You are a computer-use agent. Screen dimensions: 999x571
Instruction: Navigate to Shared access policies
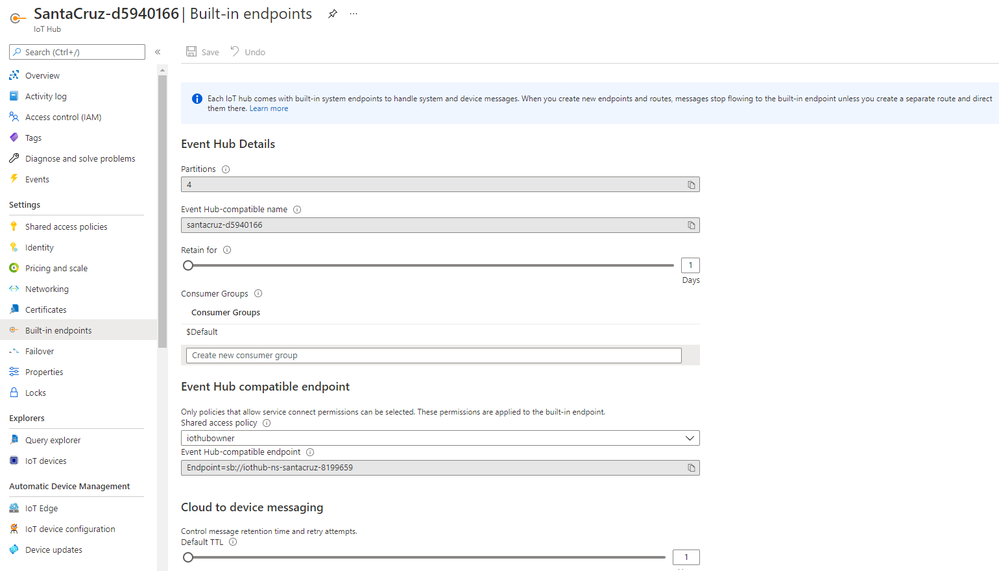[x=66, y=227]
